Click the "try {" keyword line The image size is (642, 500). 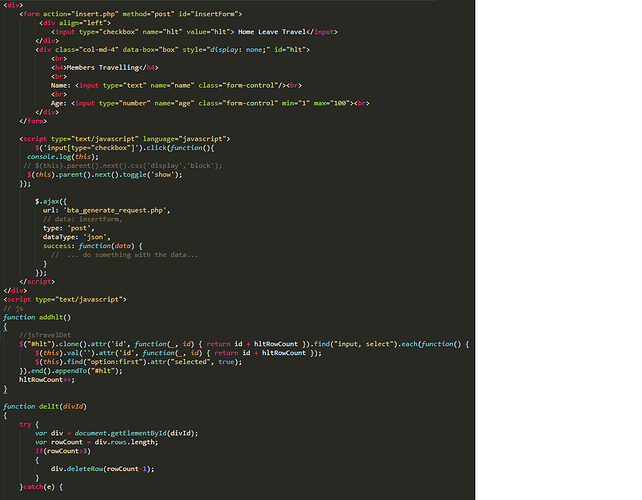29,425
